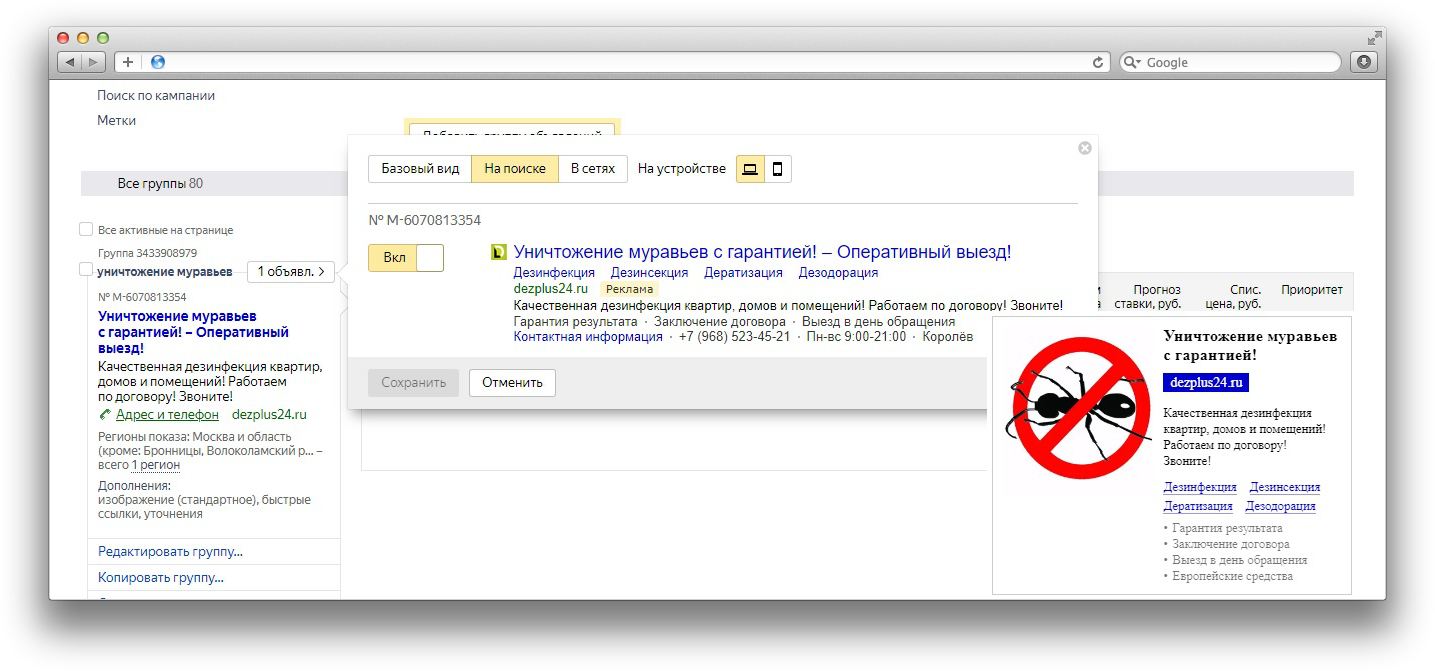Open 'Редактировать группу...' link
Image resolution: width=1435 pixels, height=671 pixels.
click(170, 552)
